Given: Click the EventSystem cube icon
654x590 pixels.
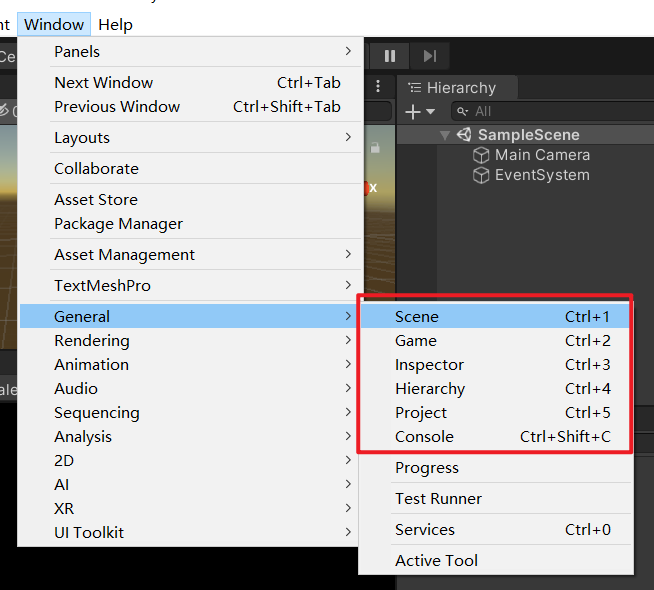Looking at the screenshot, I should tap(481, 175).
